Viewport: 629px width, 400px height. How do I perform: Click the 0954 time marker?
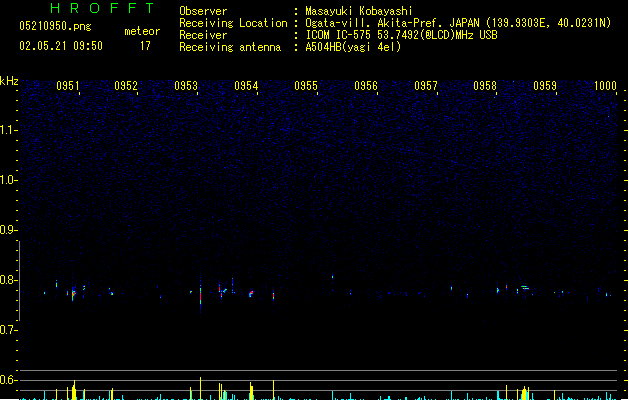(x=246, y=85)
